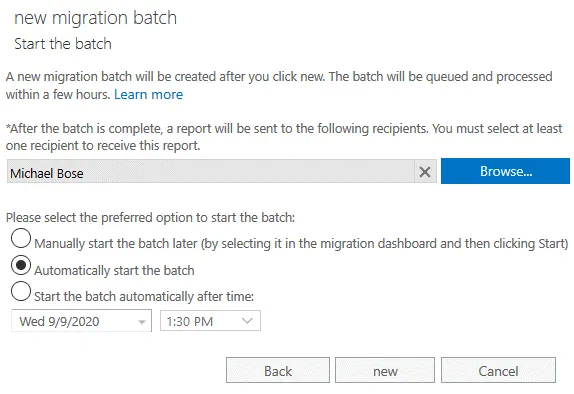The width and height of the screenshot is (574, 394).
Task: Click the Start the batch subtitle
Action: [x=63, y=44]
